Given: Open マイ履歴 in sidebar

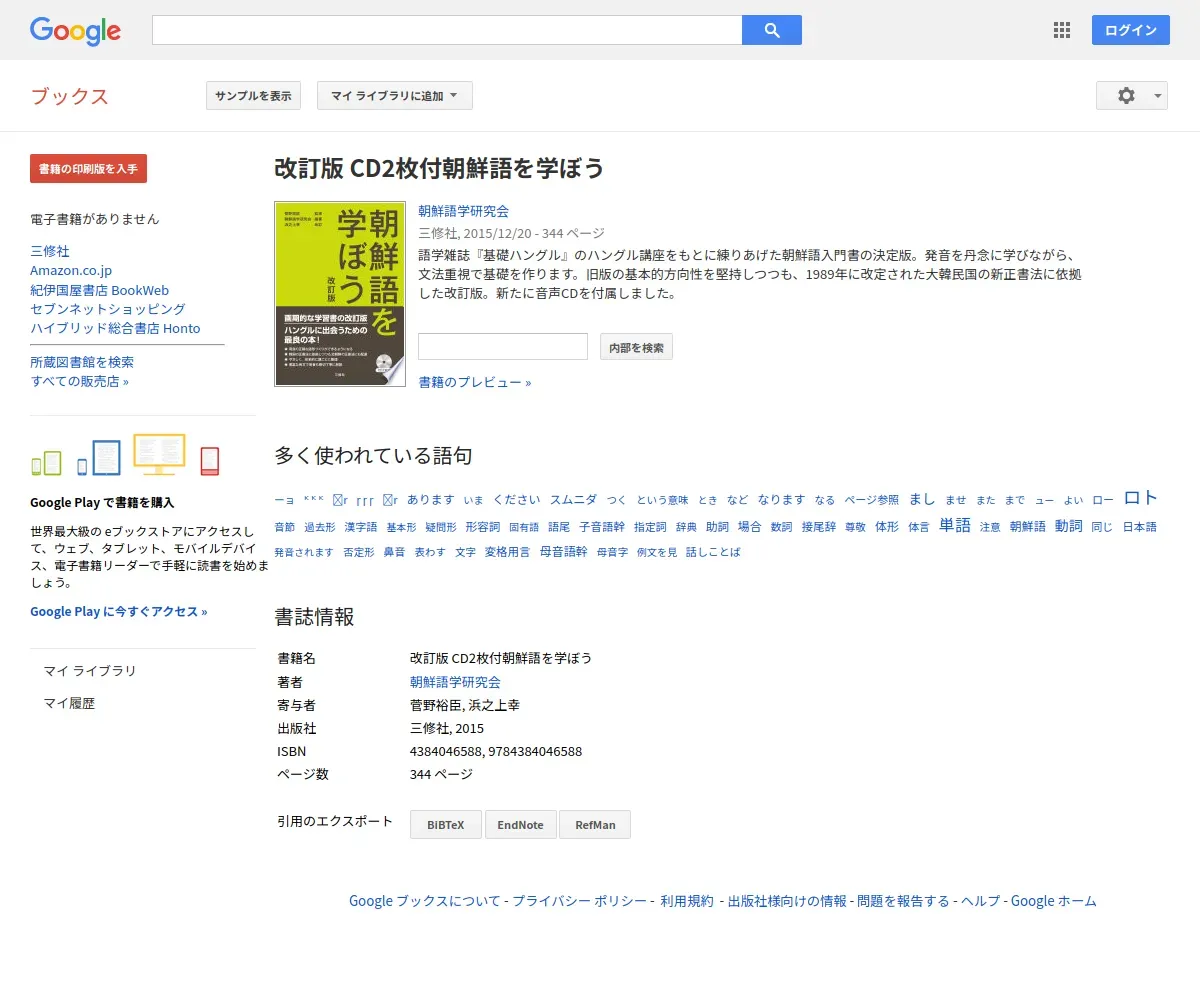Looking at the screenshot, I should coord(69,704).
